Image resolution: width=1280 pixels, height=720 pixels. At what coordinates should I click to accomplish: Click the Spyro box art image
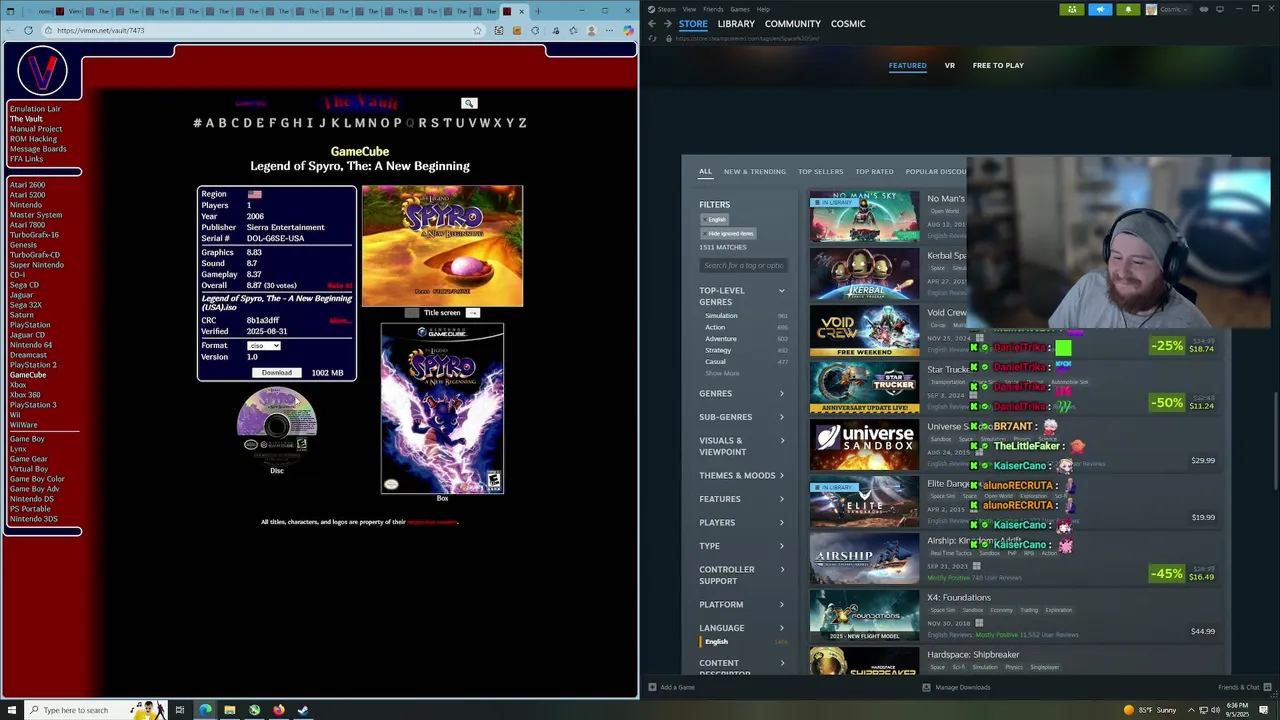tap(442, 409)
